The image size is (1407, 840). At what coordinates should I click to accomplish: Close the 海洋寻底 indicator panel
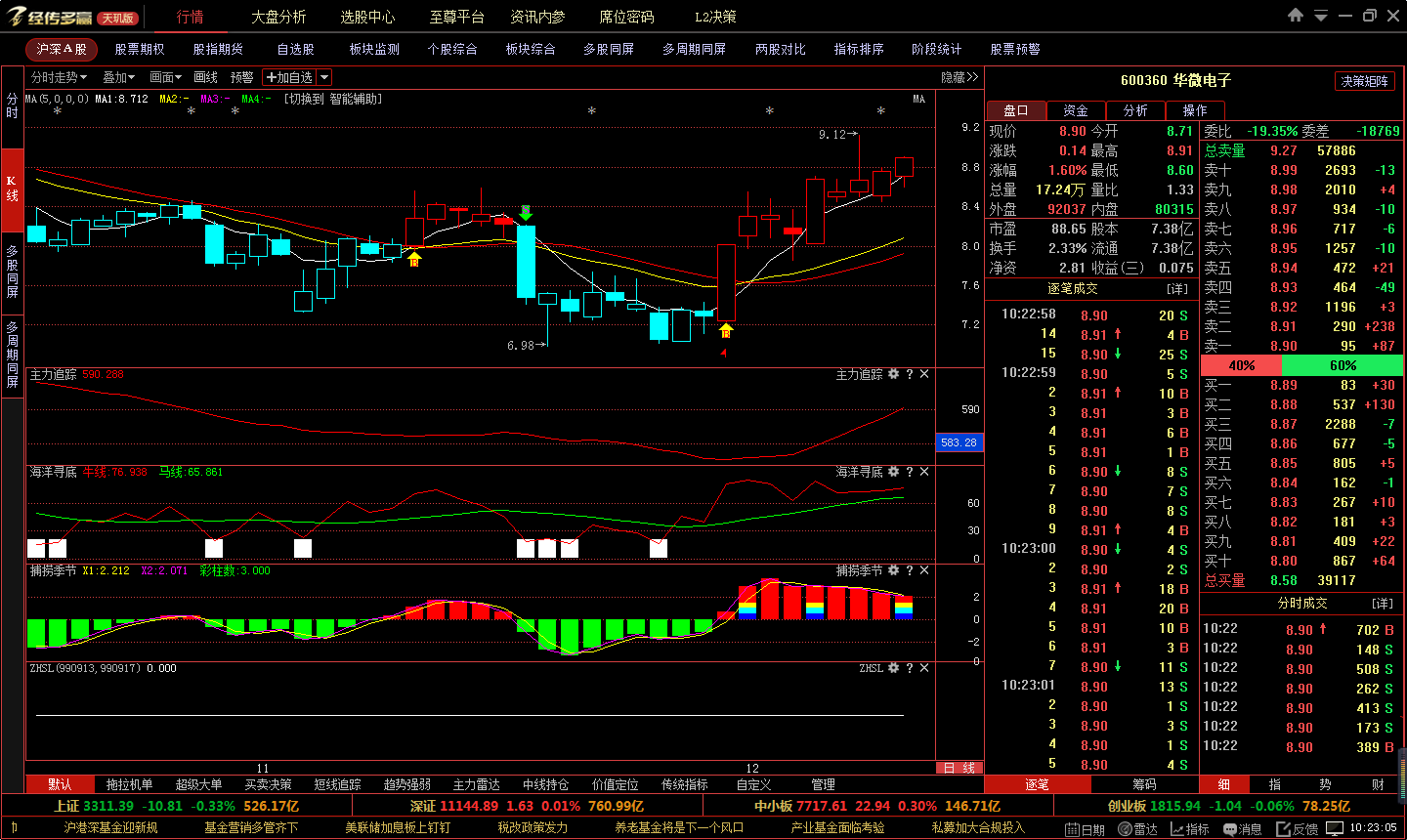pos(924,472)
